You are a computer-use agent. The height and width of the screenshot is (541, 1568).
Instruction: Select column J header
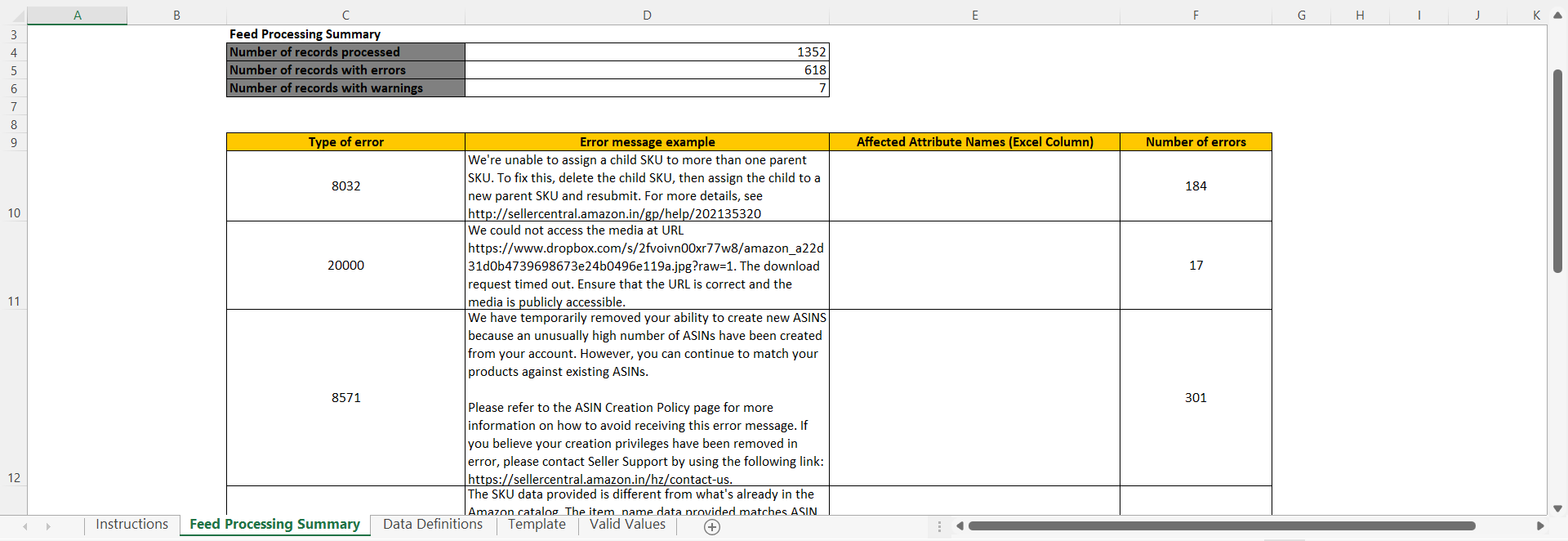pos(1477,16)
